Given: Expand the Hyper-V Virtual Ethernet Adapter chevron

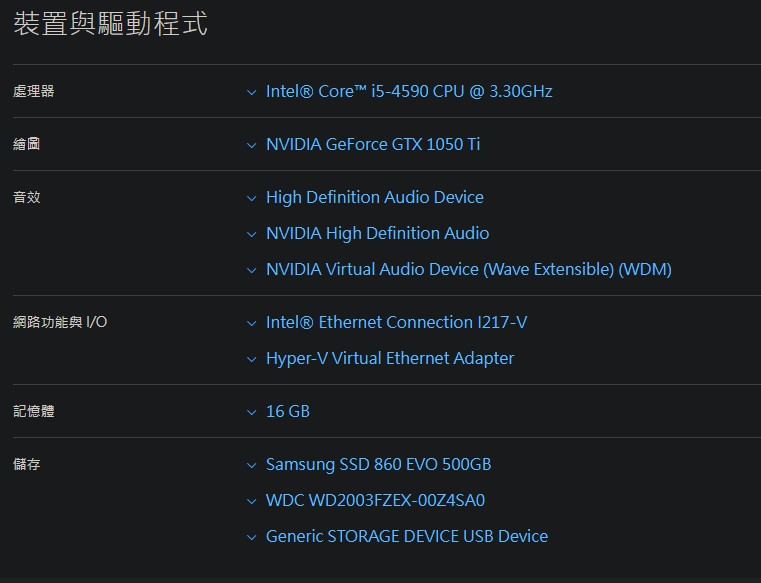Looking at the screenshot, I should 251,359.
